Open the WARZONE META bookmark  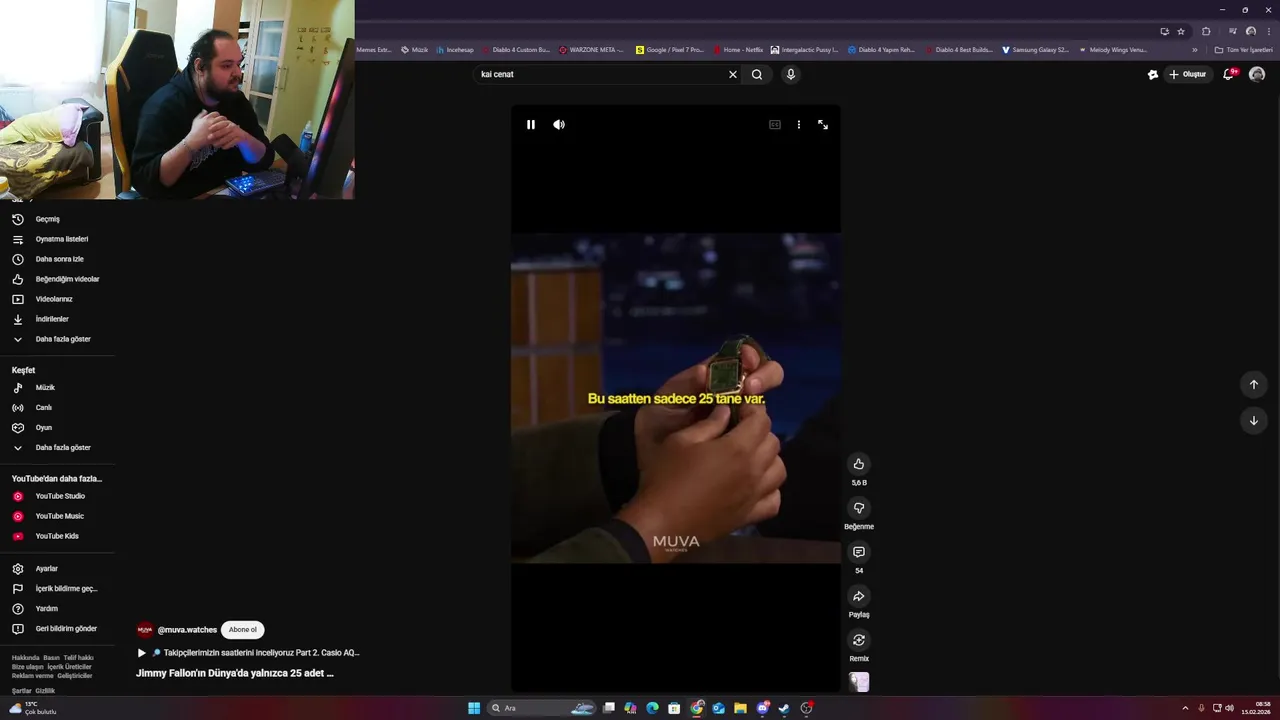click(x=591, y=49)
